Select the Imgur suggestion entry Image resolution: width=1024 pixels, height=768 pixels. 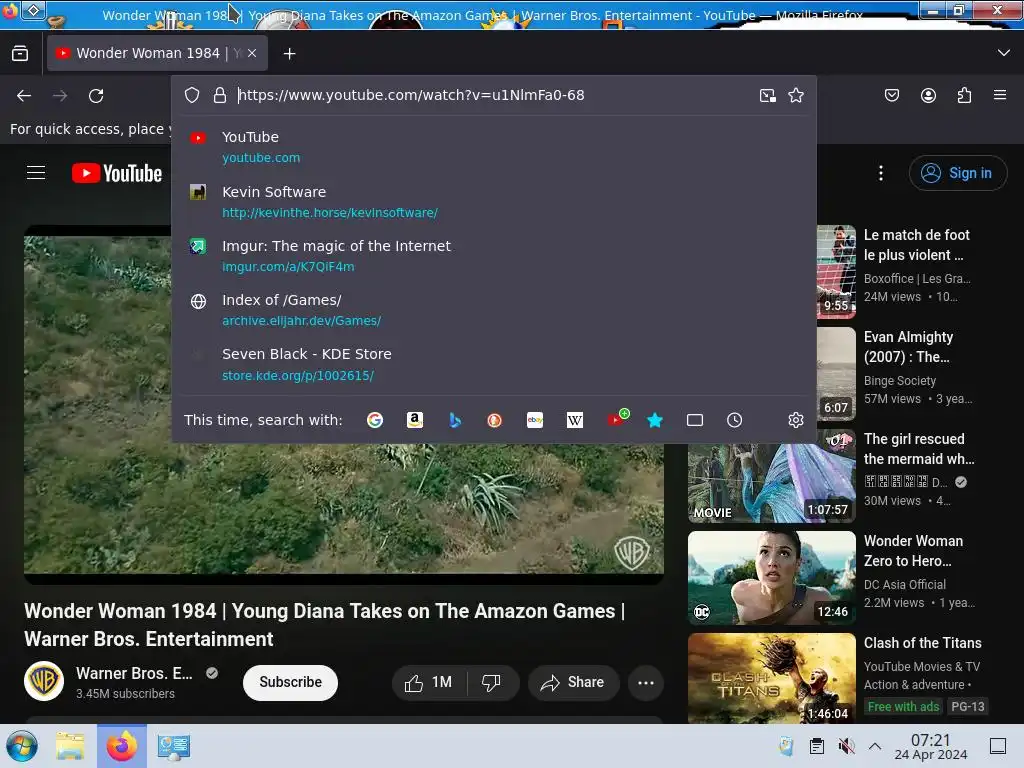[x=494, y=256]
